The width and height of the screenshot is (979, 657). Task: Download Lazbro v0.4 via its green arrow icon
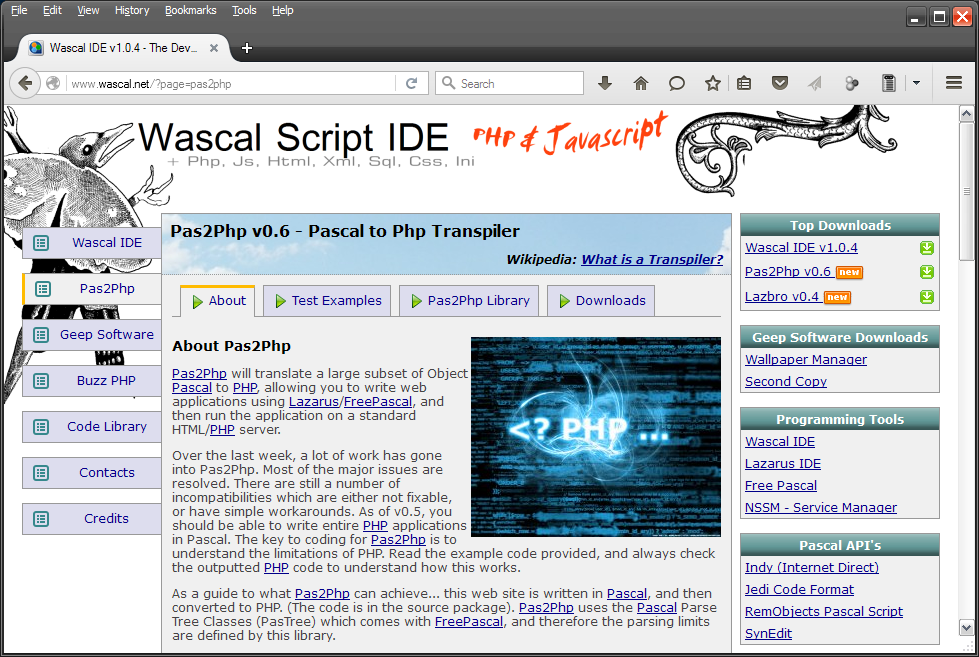[x=926, y=297]
